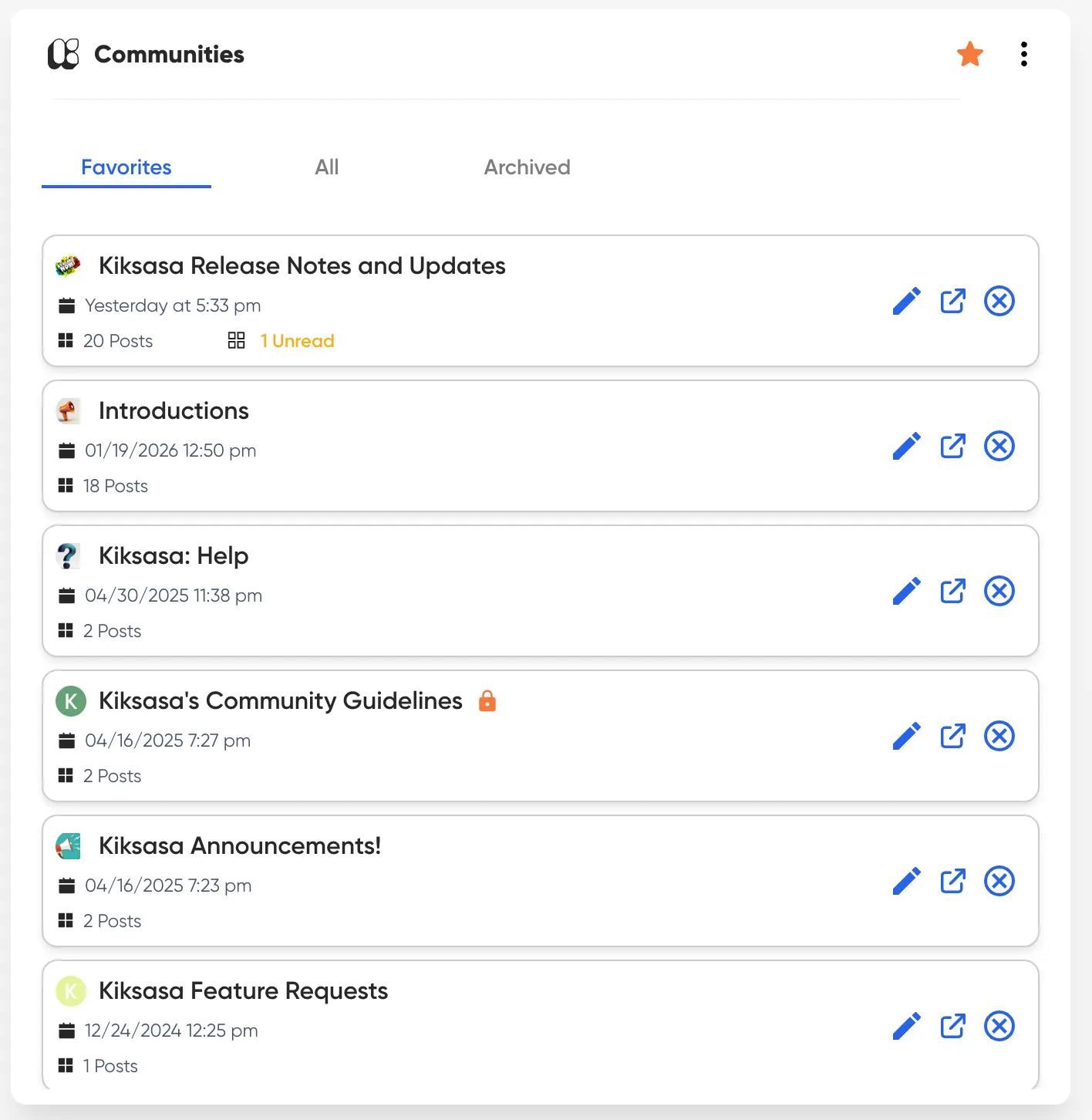Switch to the Favorites tab
The width and height of the screenshot is (1092, 1120).
(126, 167)
